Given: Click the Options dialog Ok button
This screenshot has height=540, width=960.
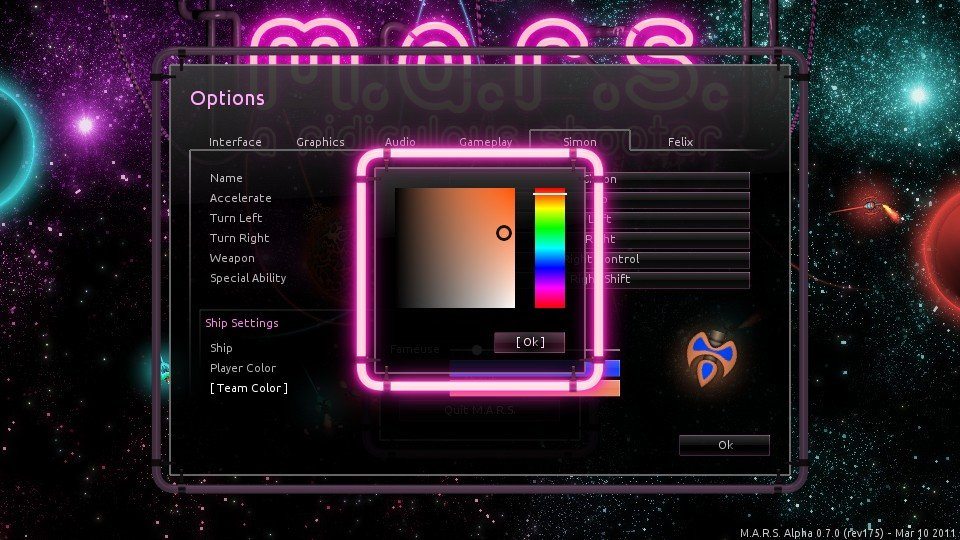Looking at the screenshot, I should 725,445.
